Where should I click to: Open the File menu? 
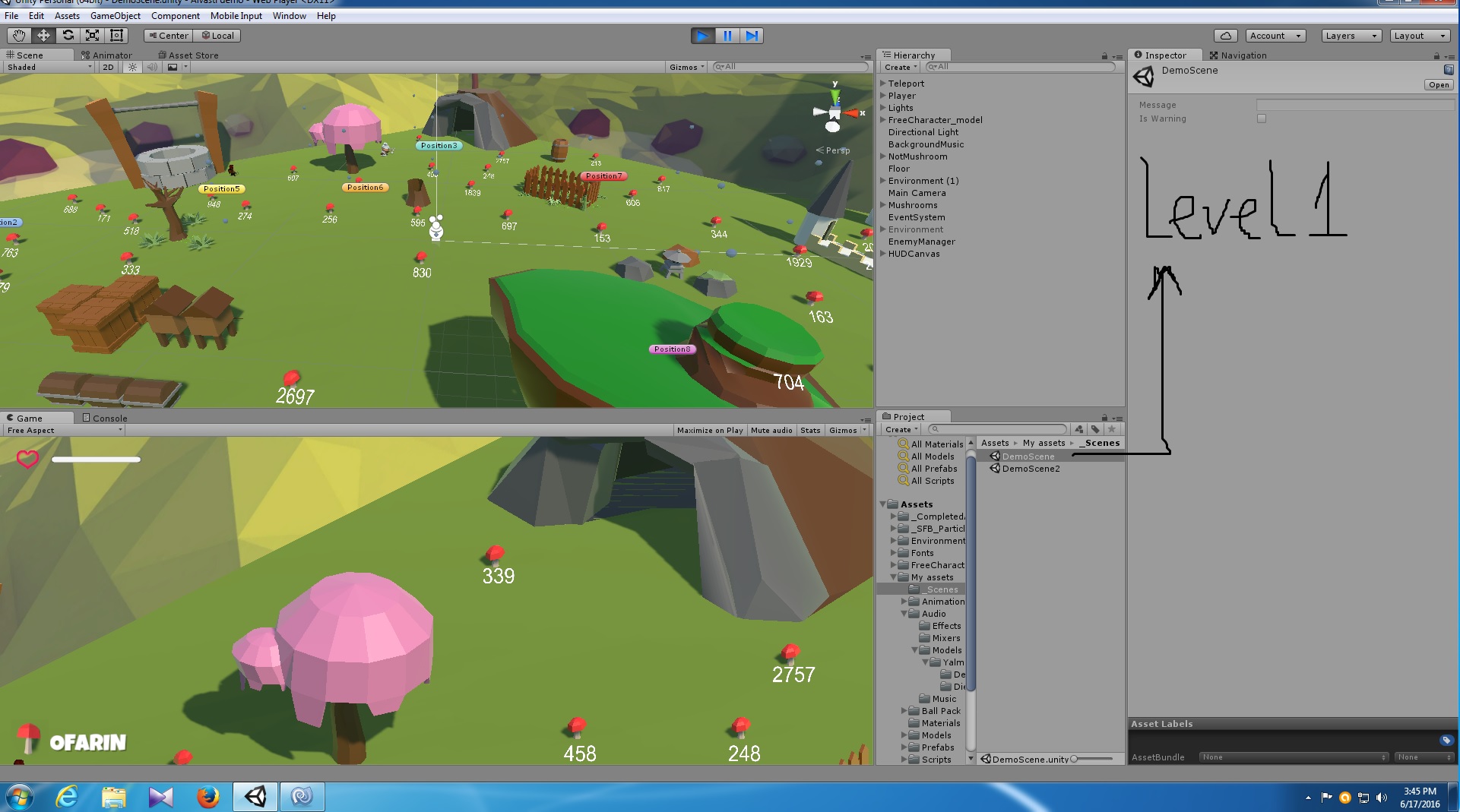(11, 15)
